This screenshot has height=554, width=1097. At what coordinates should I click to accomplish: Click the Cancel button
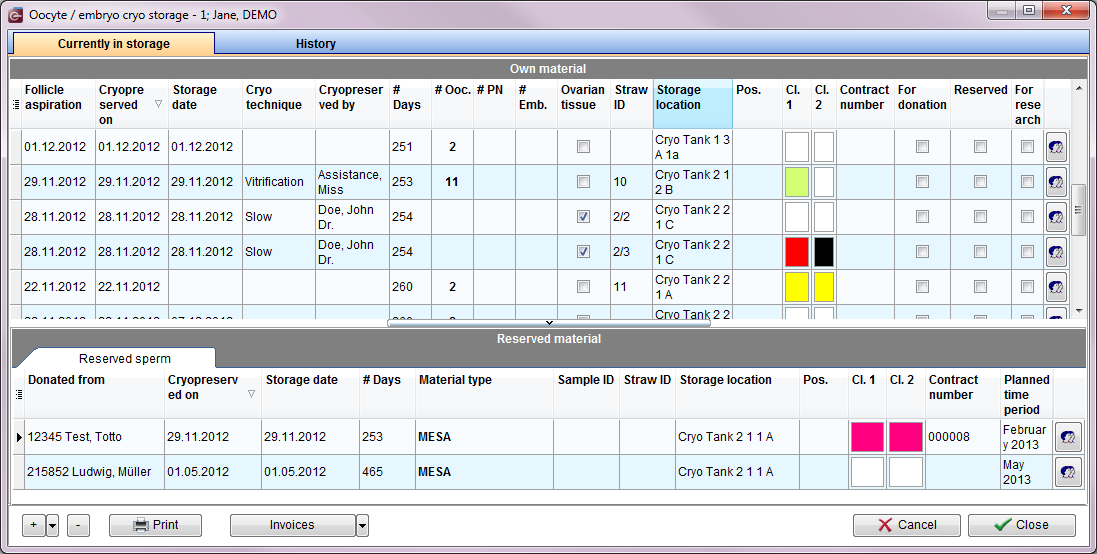[907, 525]
